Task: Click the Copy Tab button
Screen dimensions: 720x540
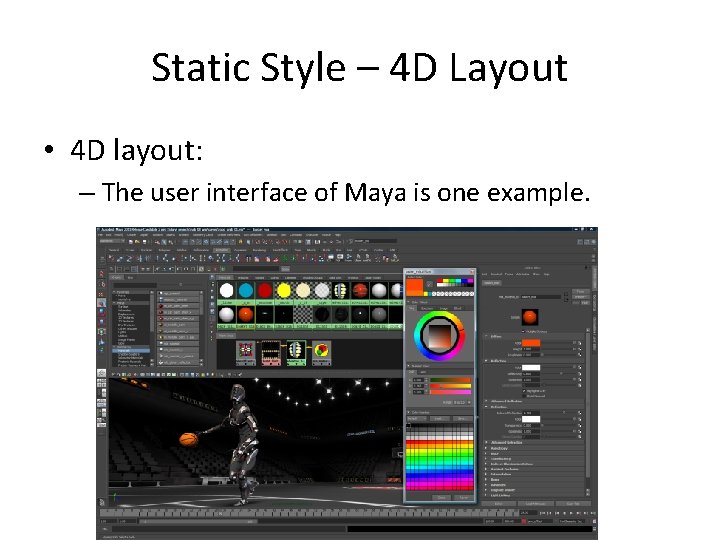Action: click(x=573, y=504)
